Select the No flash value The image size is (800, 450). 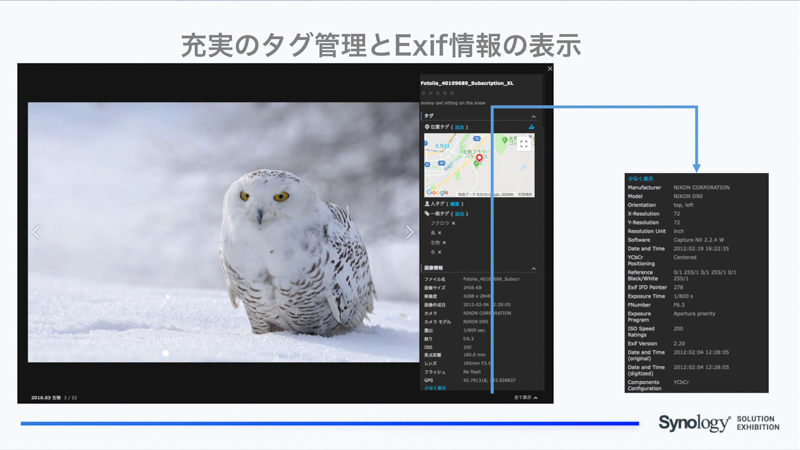tap(472, 372)
